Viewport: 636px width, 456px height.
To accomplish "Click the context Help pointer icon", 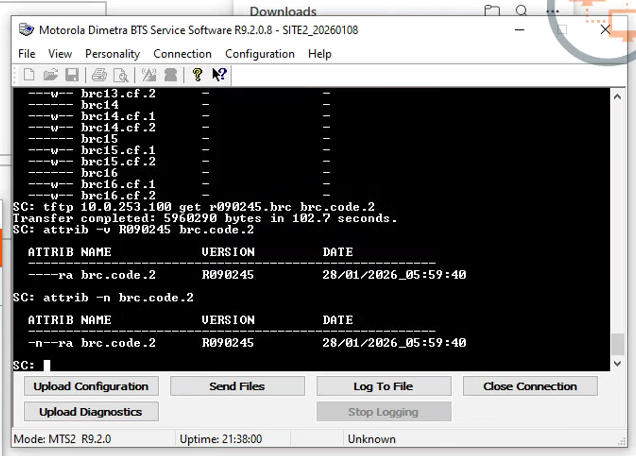I will [x=219, y=75].
